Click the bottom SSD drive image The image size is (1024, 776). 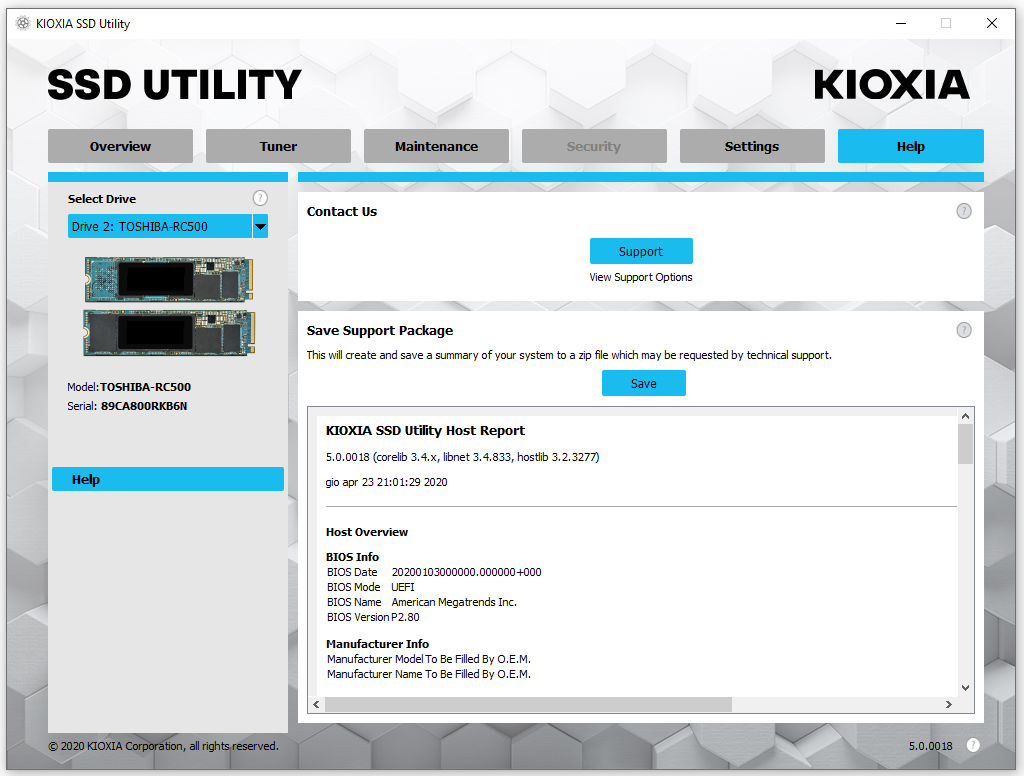coord(169,333)
